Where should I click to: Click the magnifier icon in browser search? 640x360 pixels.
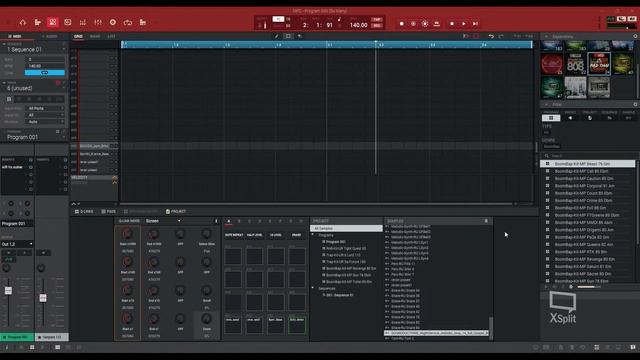(x=547, y=156)
